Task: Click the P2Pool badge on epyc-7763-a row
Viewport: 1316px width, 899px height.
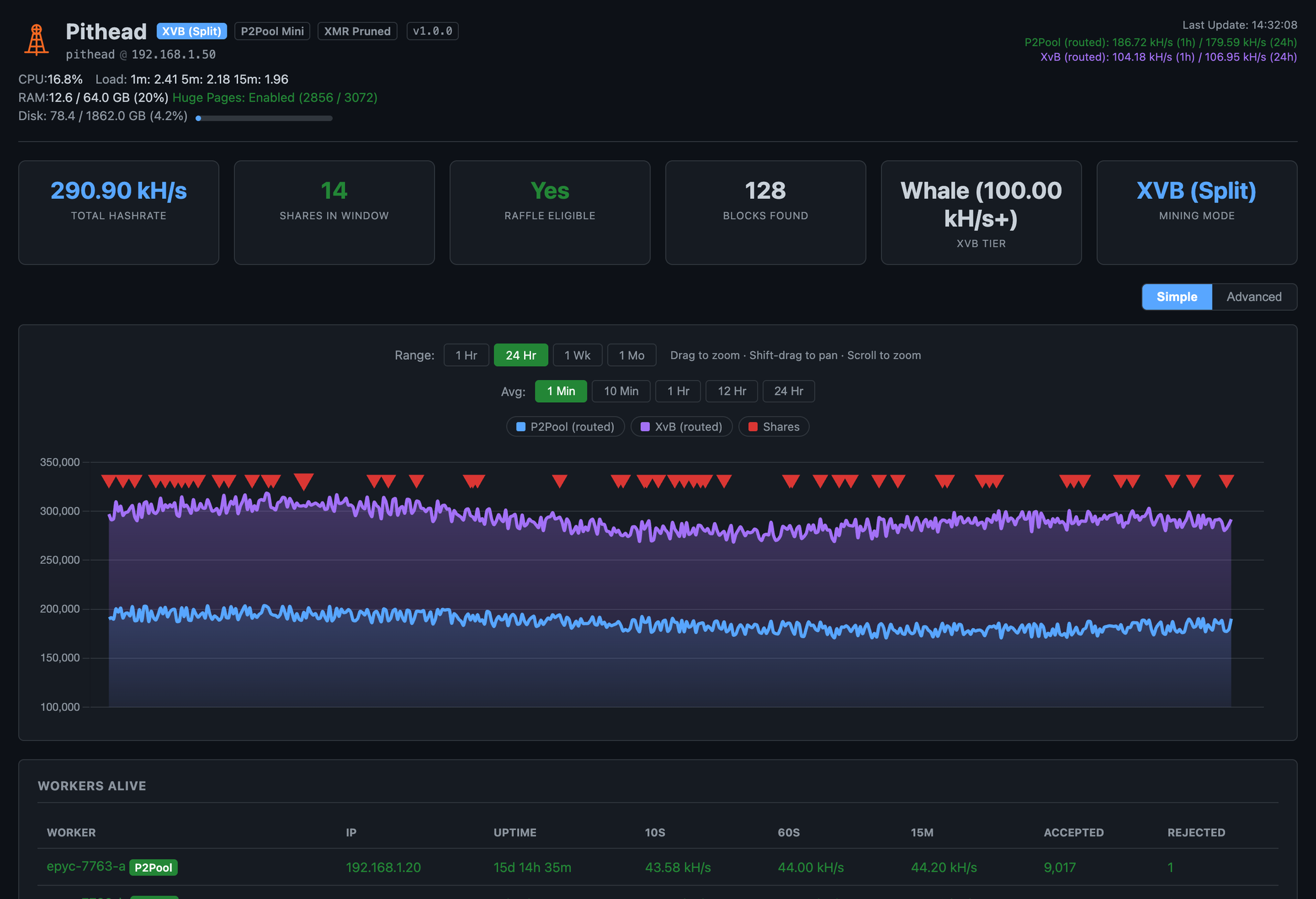Action: [x=153, y=867]
